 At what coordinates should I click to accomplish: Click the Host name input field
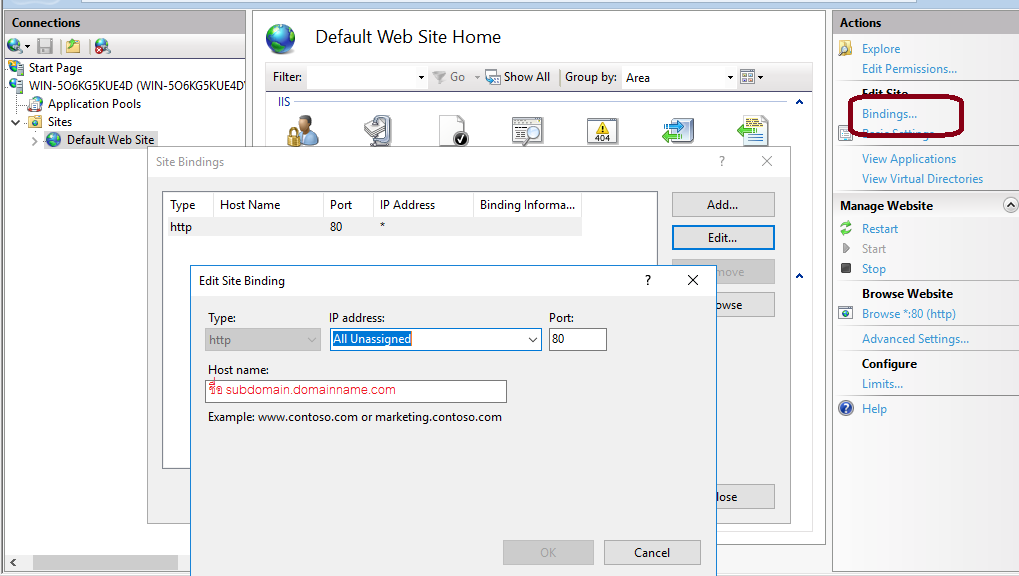(x=355, y=391)
